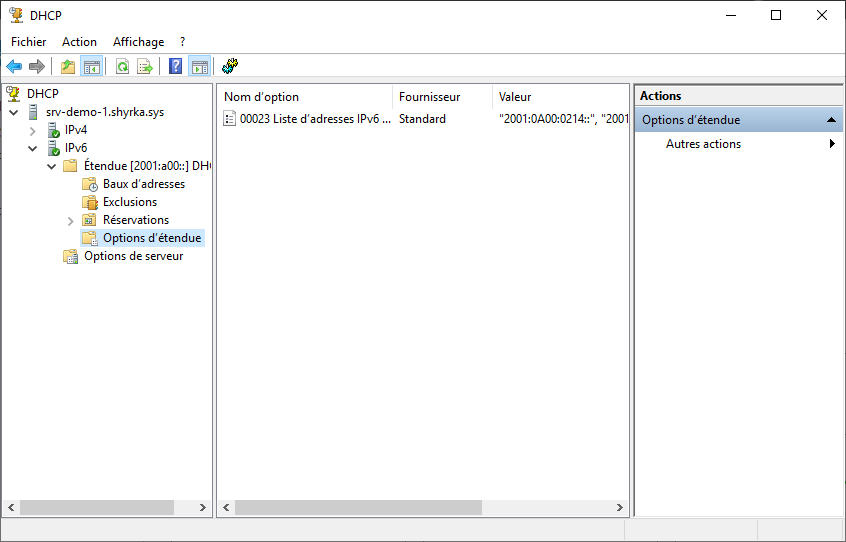The width and height of the screenshot is (846, 542).
Task: Expand the IPv4 tree node
Action: tap(32, 130)
